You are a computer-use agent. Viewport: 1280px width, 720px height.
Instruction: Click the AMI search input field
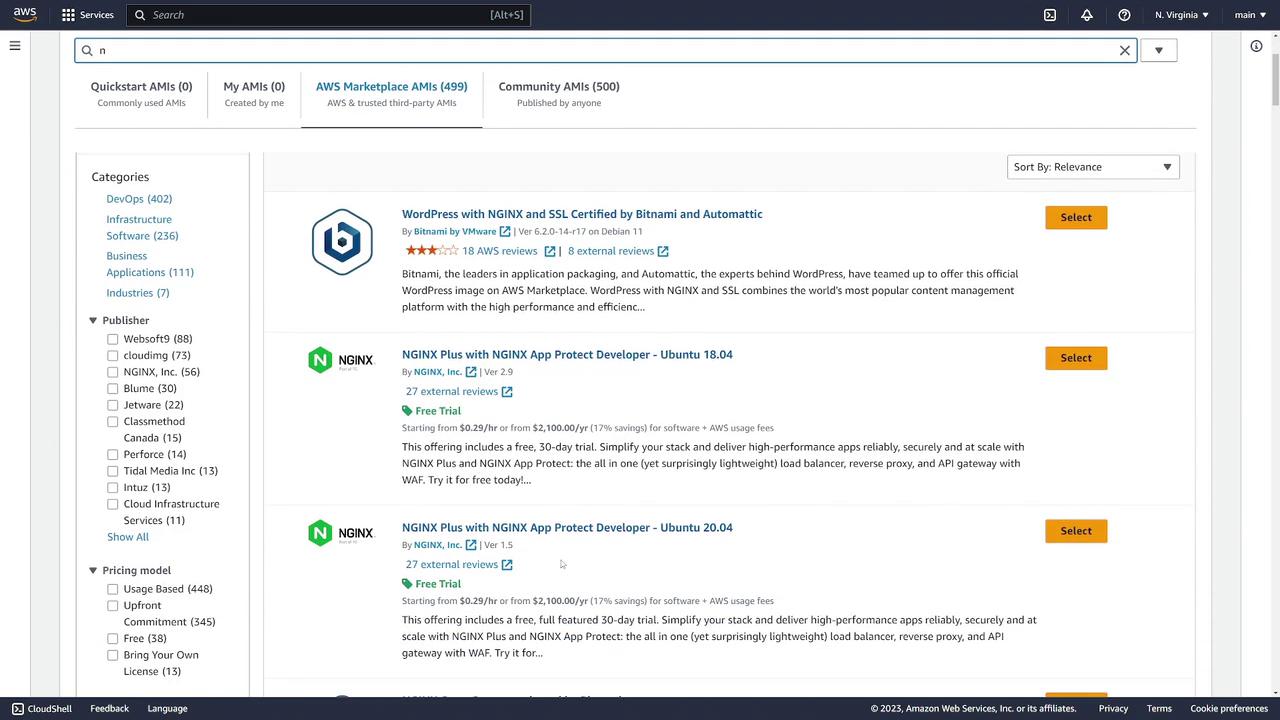tap(605, 50)
